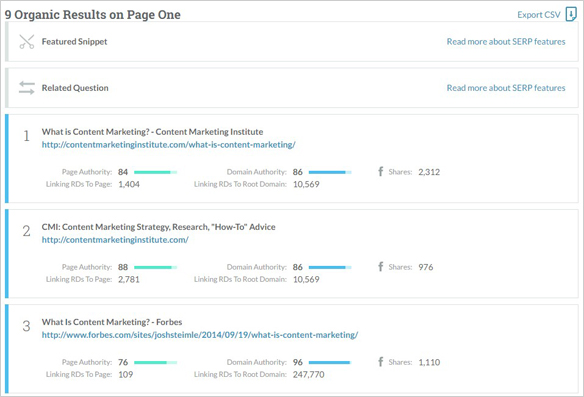Image resolution: width=584 pixels, height=397 pixels.
Task: Click the Page Authority value 84
Action: 123,172
